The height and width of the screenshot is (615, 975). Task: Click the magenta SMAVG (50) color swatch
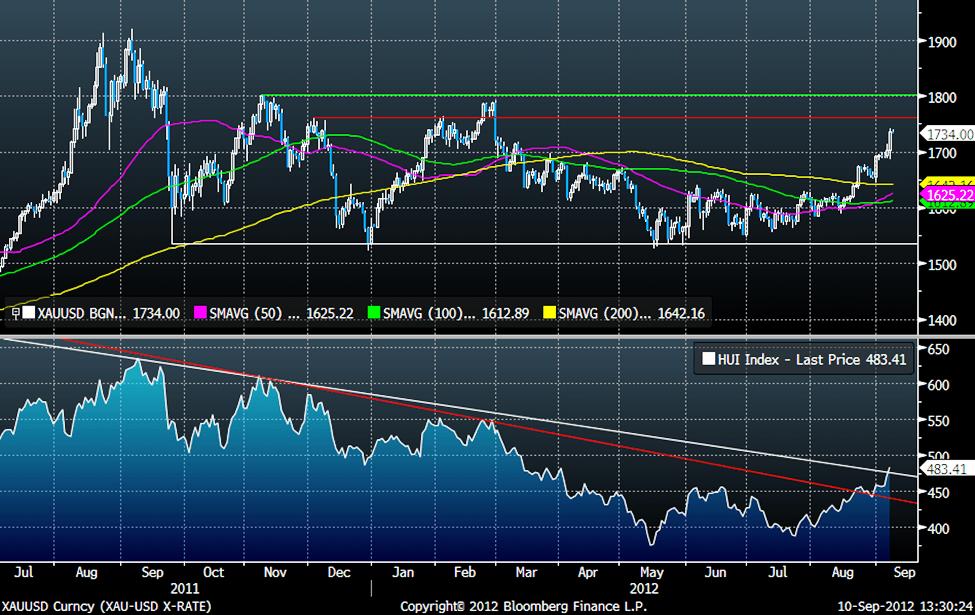[200, 313]
